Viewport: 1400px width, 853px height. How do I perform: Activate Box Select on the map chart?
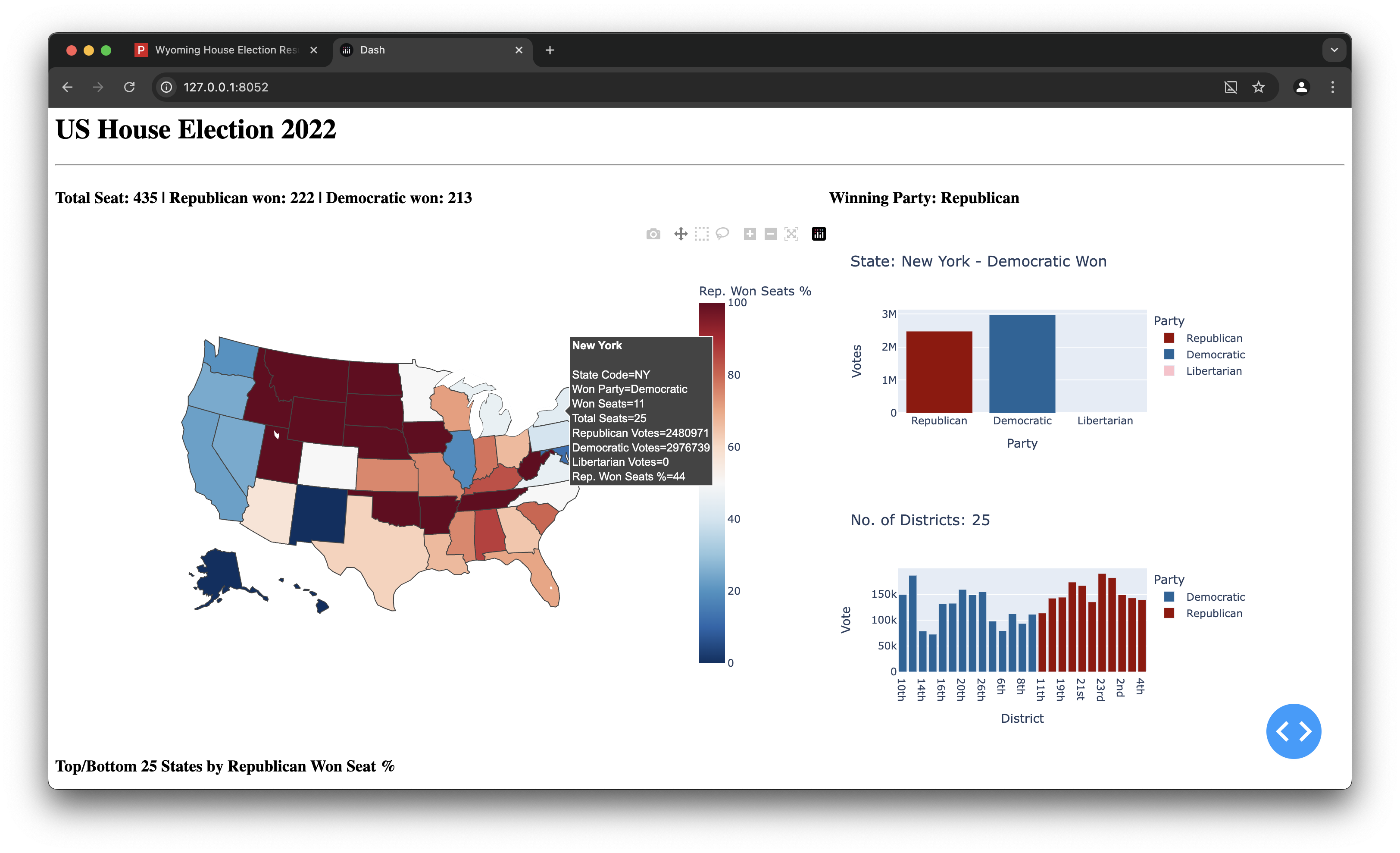tap(702, 234)
